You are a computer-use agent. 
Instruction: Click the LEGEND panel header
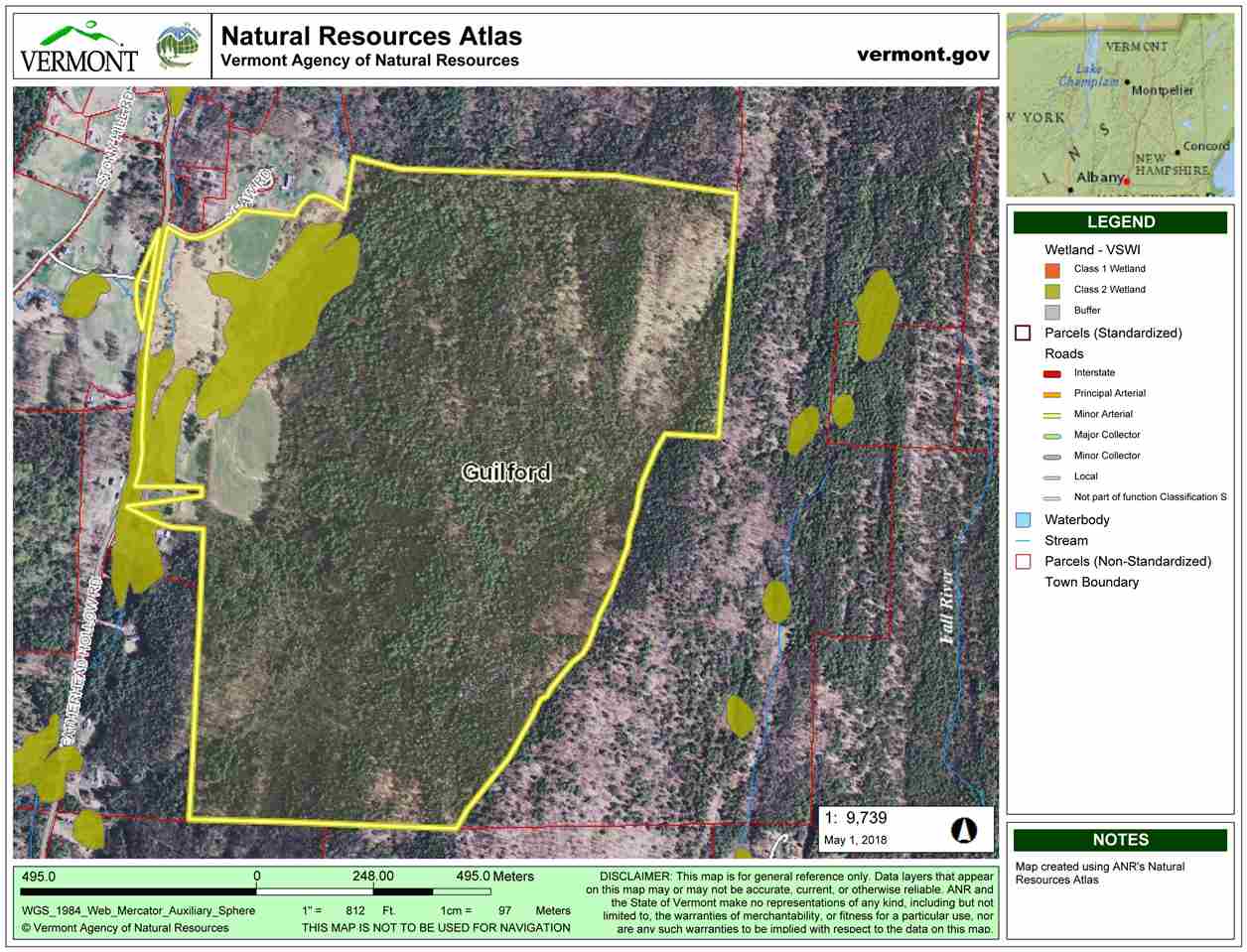(1120, 222)
